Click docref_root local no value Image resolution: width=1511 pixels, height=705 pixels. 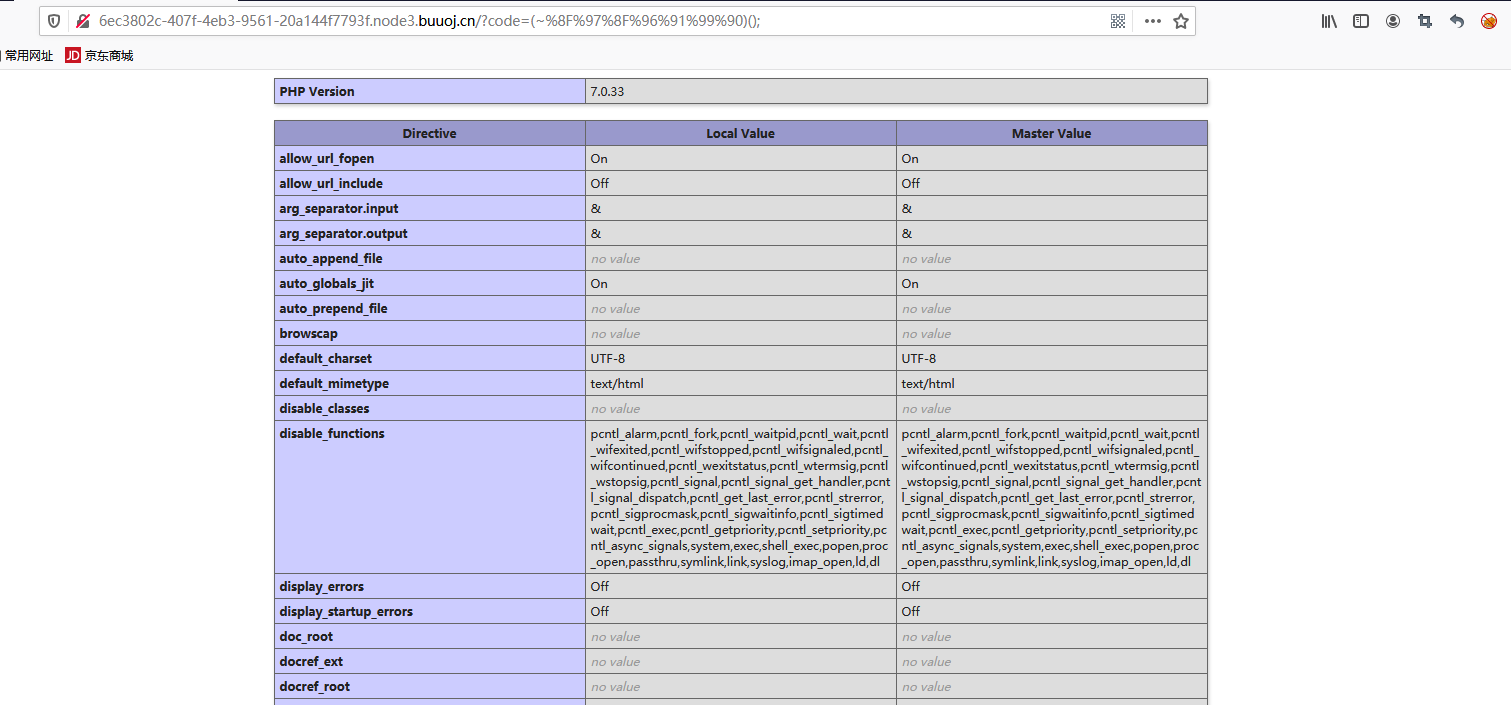[615, 686]
